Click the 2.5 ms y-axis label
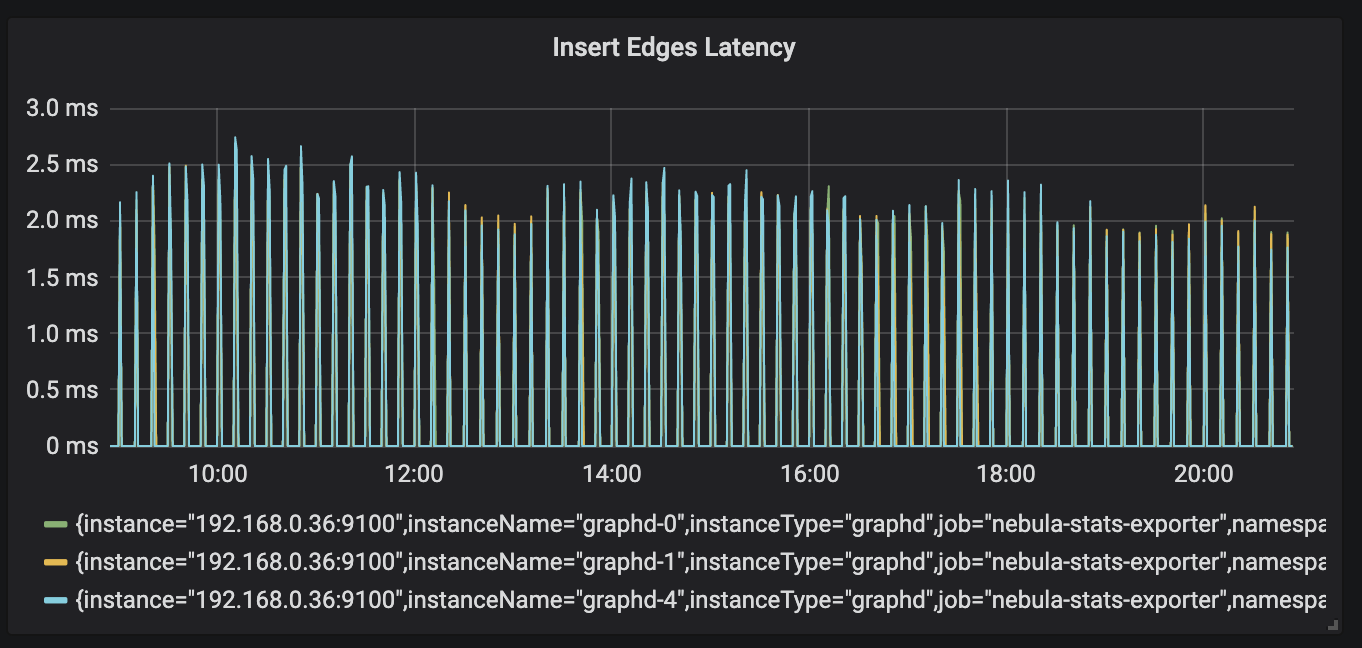Image resolution: width=1362 pixels, height=648 pixels. pos(60,164)
